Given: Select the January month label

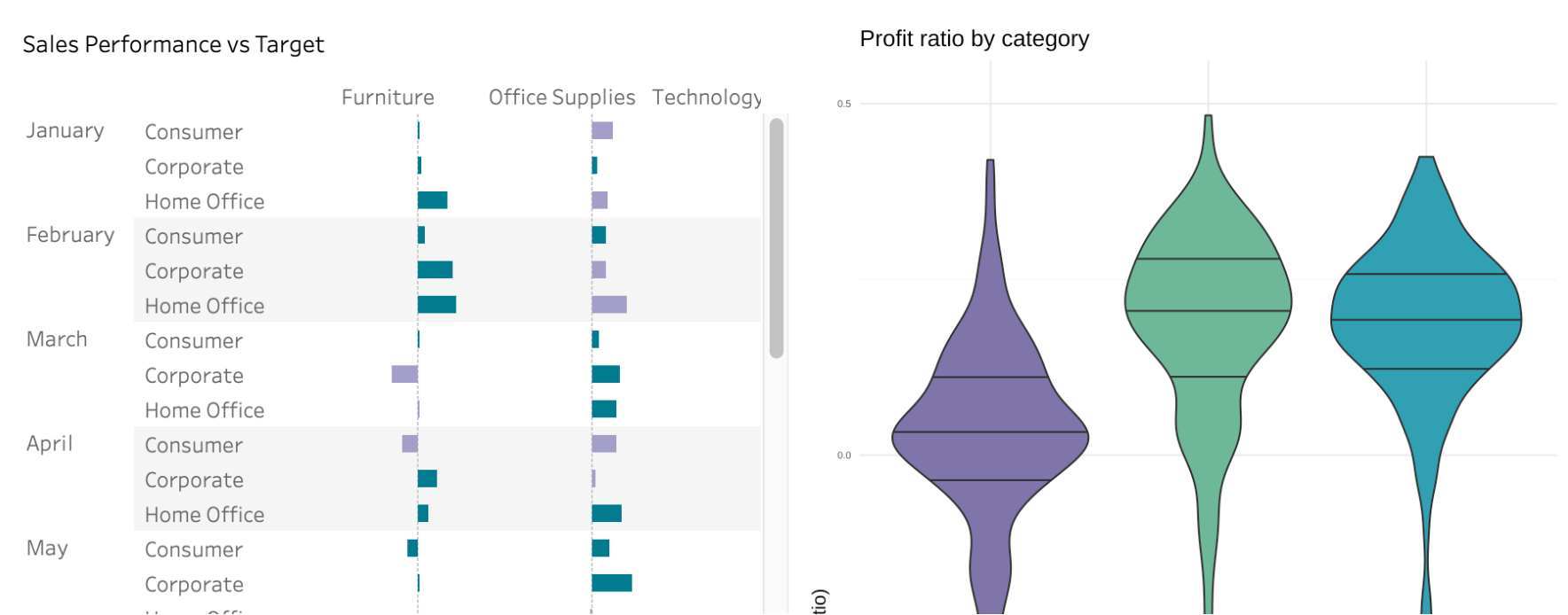Looking at the screenshot, I should [x=65, y=131].
